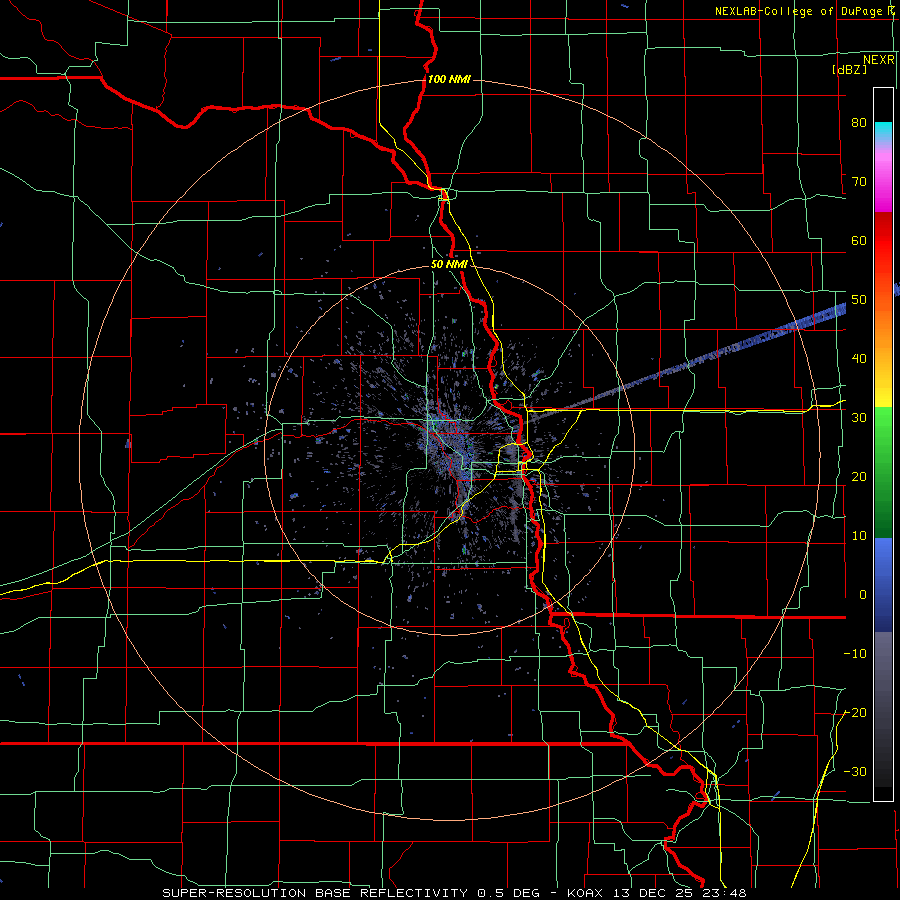Click the NEXR label above the scale
Screen dimensions: 900x900
click(879, 60)
